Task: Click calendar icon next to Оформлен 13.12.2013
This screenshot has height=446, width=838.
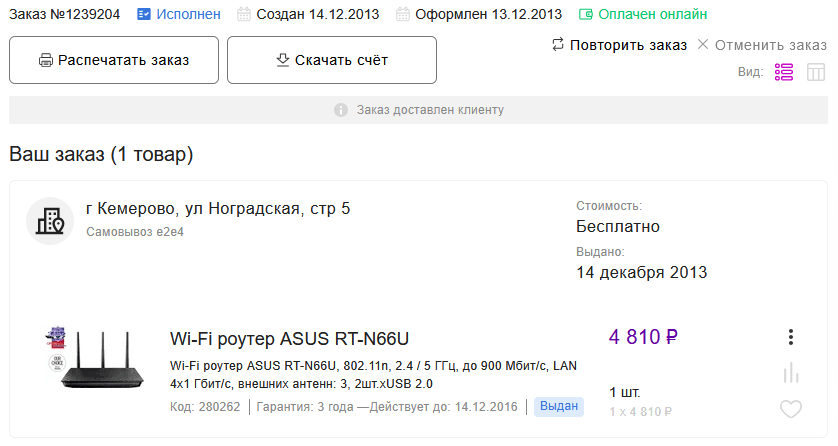Action: (402, 14)
